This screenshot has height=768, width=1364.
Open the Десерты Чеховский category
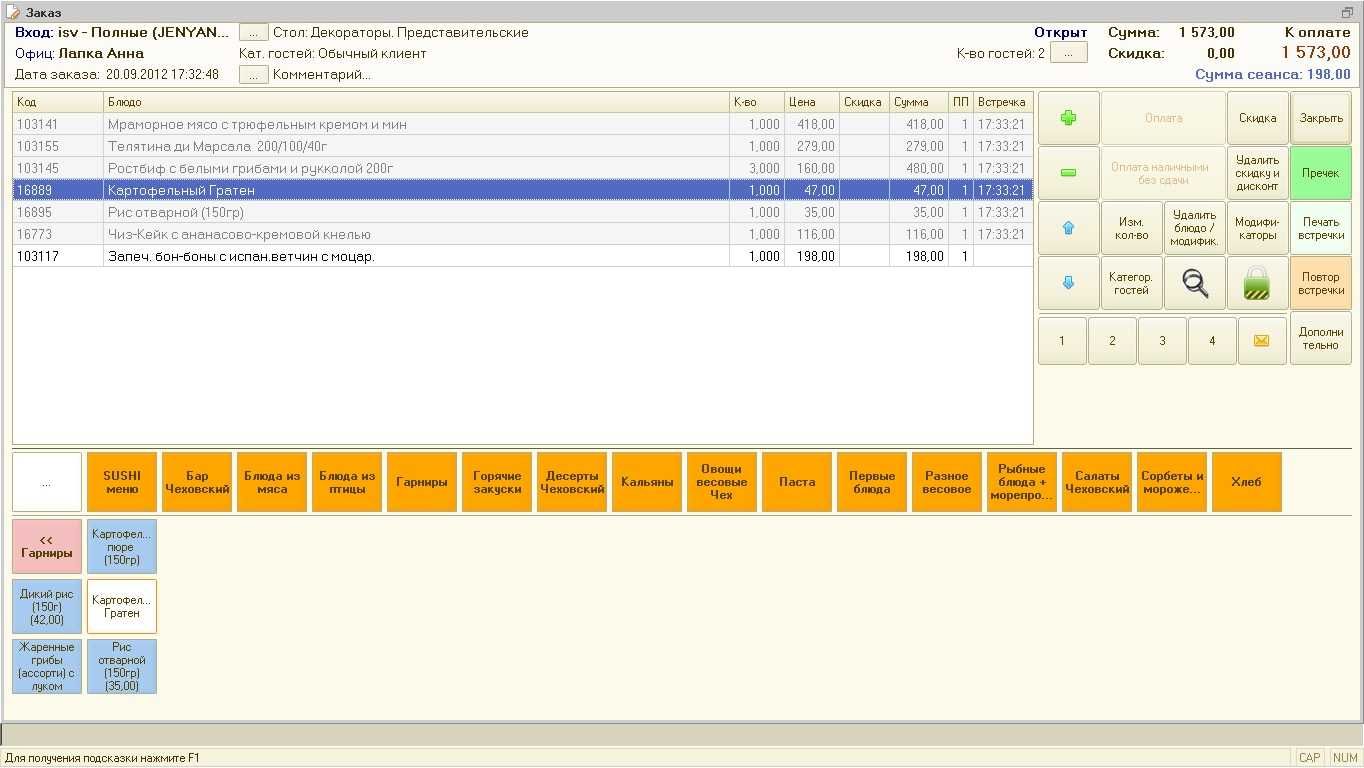[x=572, y=482]
